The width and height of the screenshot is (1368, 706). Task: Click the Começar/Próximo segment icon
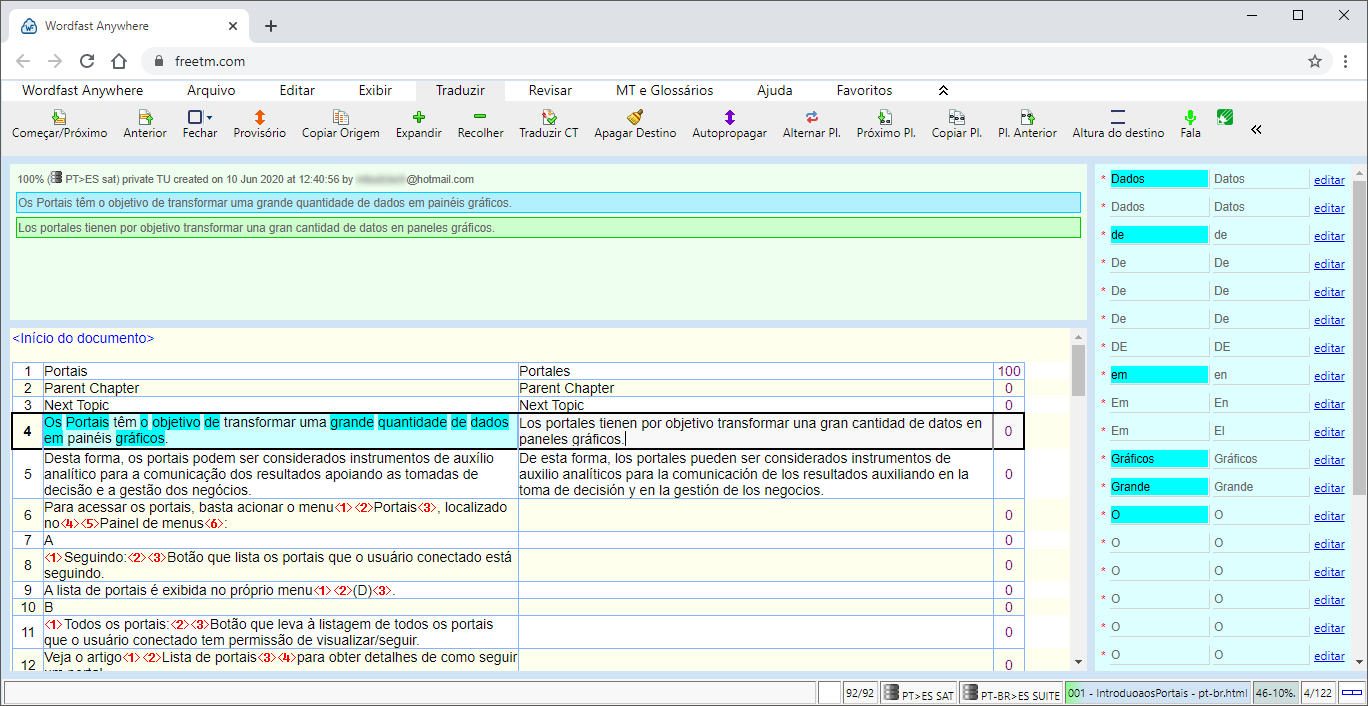pos(59,117)
